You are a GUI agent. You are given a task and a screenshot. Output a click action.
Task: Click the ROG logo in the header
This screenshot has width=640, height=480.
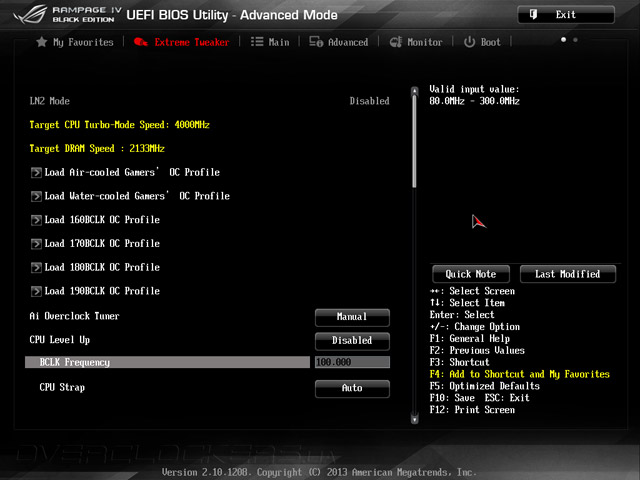pos(30,15)
